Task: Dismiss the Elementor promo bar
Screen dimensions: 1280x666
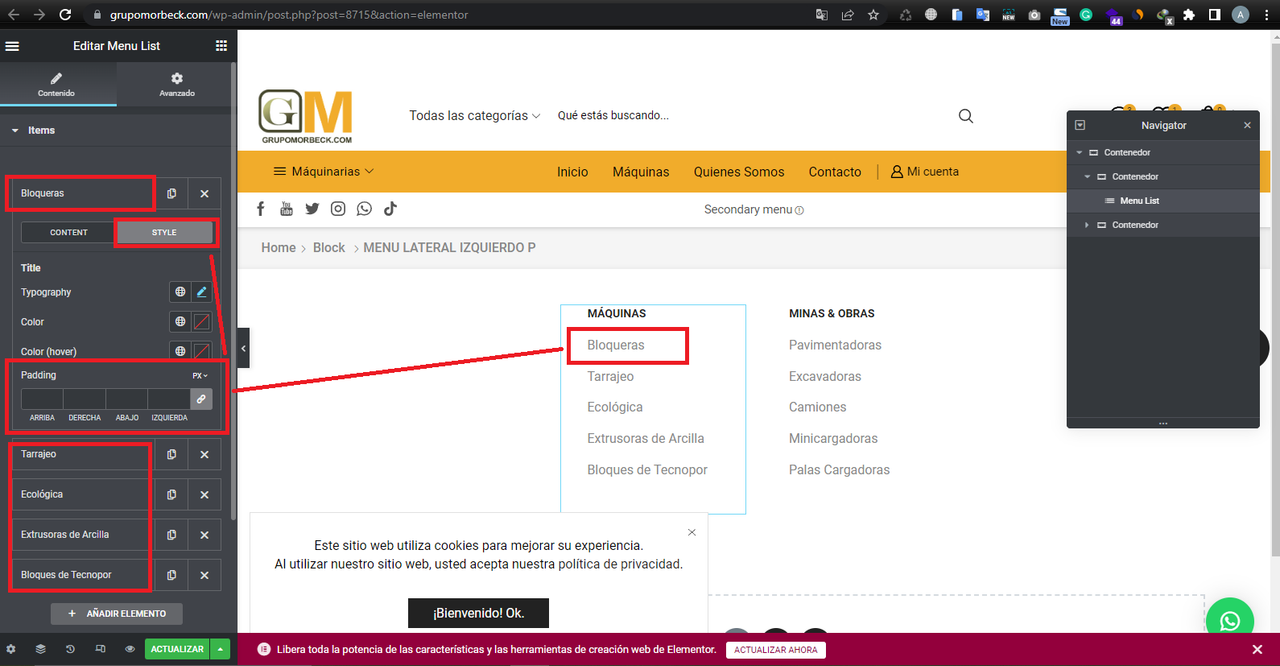Action: (x=1257, y=650)
